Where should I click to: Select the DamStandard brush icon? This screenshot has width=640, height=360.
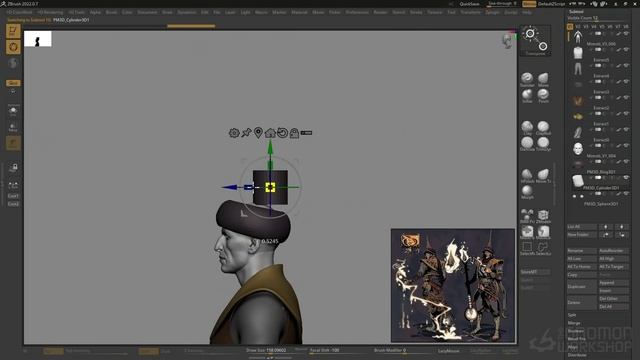tap(527, 144)
